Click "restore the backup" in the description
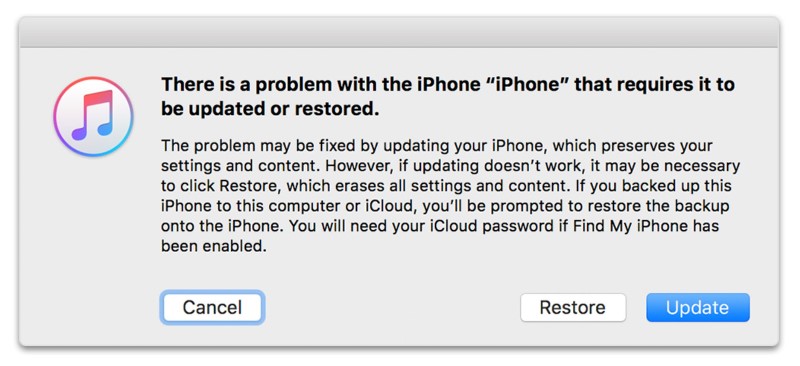The height and width of the screenshot is (366, 800). click(660, 207)
